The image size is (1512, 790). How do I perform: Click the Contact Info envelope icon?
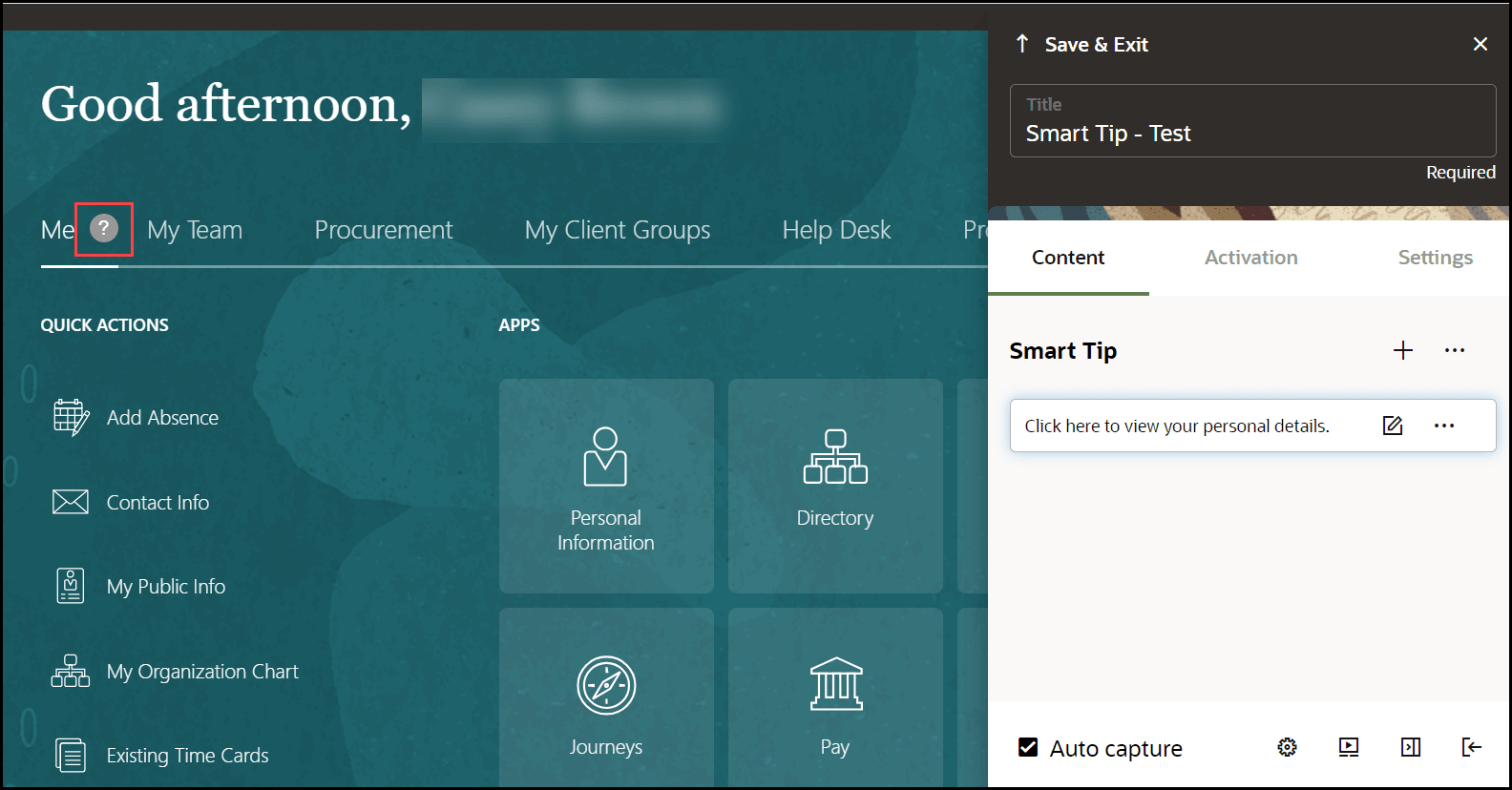[71, 502]
